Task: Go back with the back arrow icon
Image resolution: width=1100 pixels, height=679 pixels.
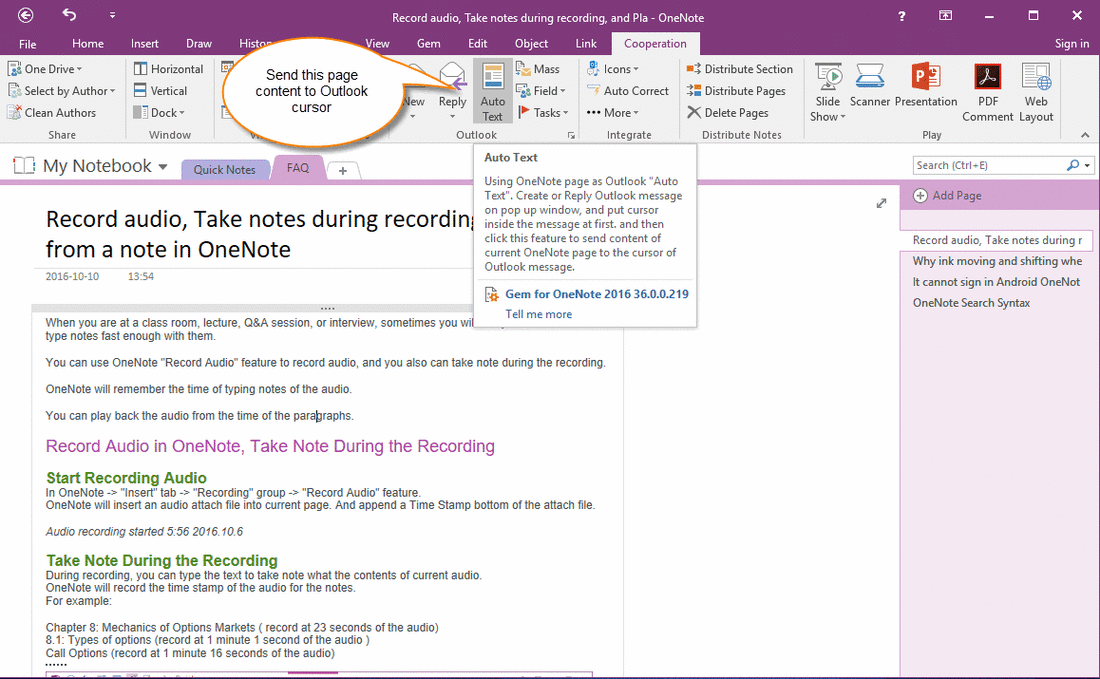Action: click(x=25, y=15)
